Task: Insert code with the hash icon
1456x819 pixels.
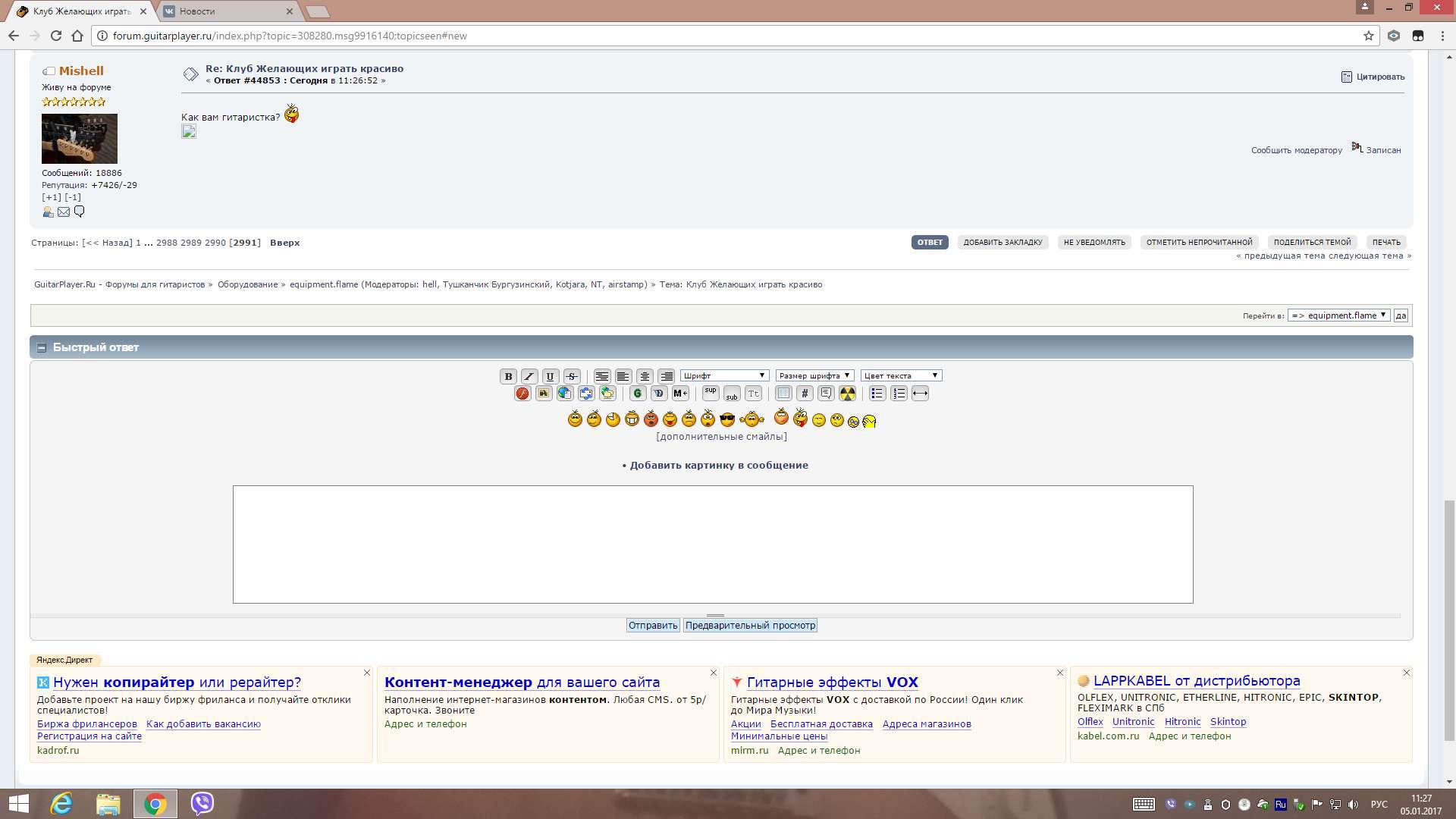Action: (805, 394)
